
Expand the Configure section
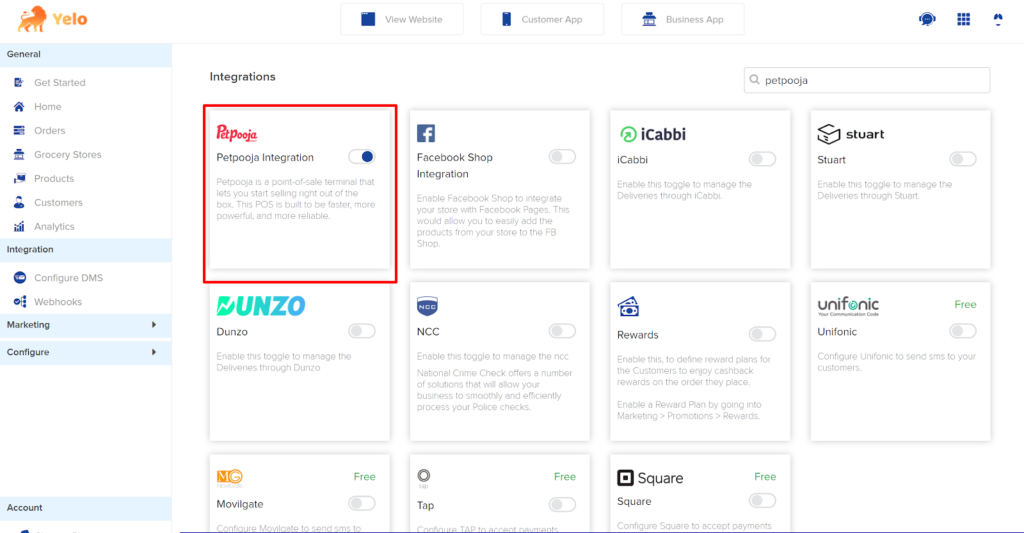point(86,352)
